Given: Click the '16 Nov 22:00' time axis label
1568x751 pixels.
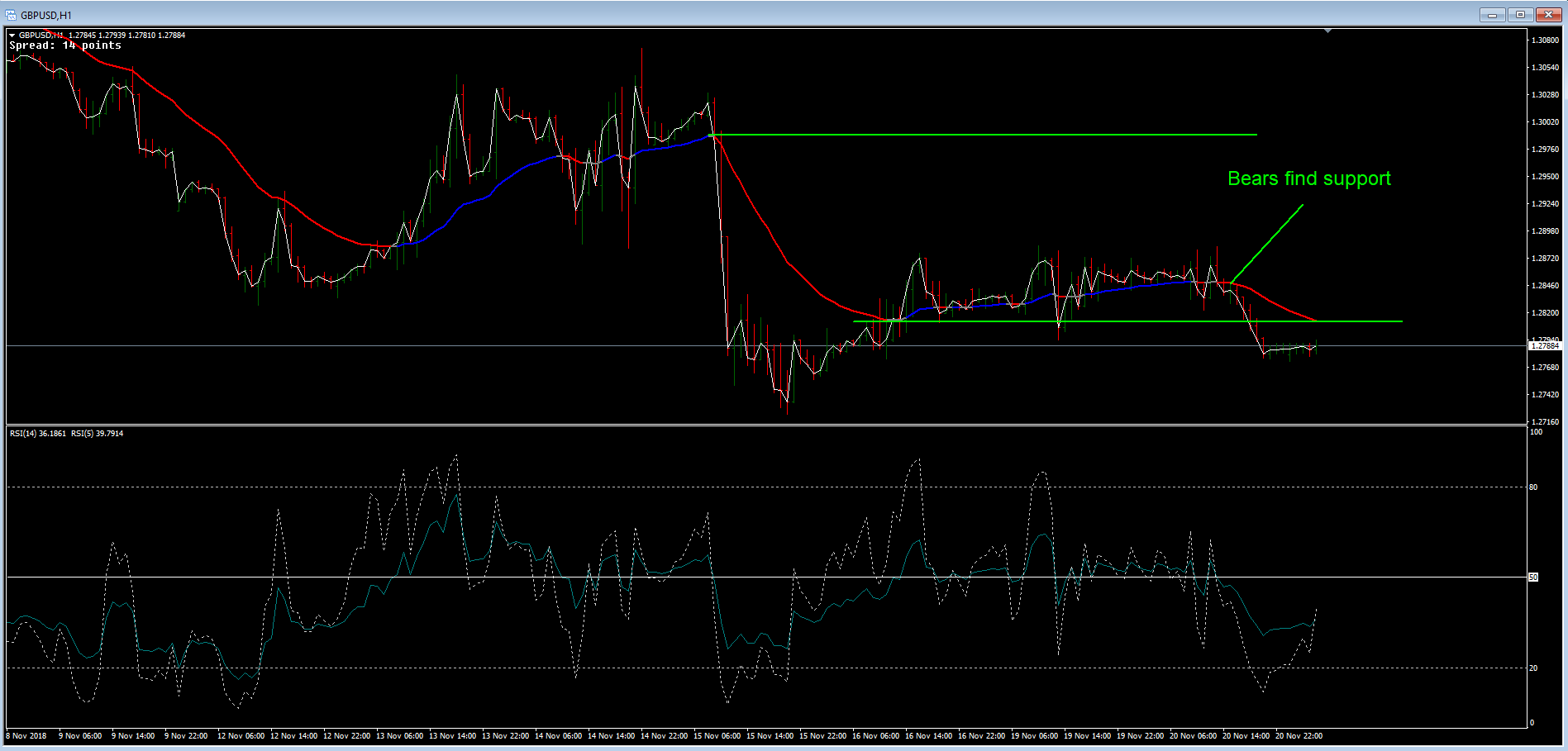Looking at the screenshot, I should [x=981, y=735].
